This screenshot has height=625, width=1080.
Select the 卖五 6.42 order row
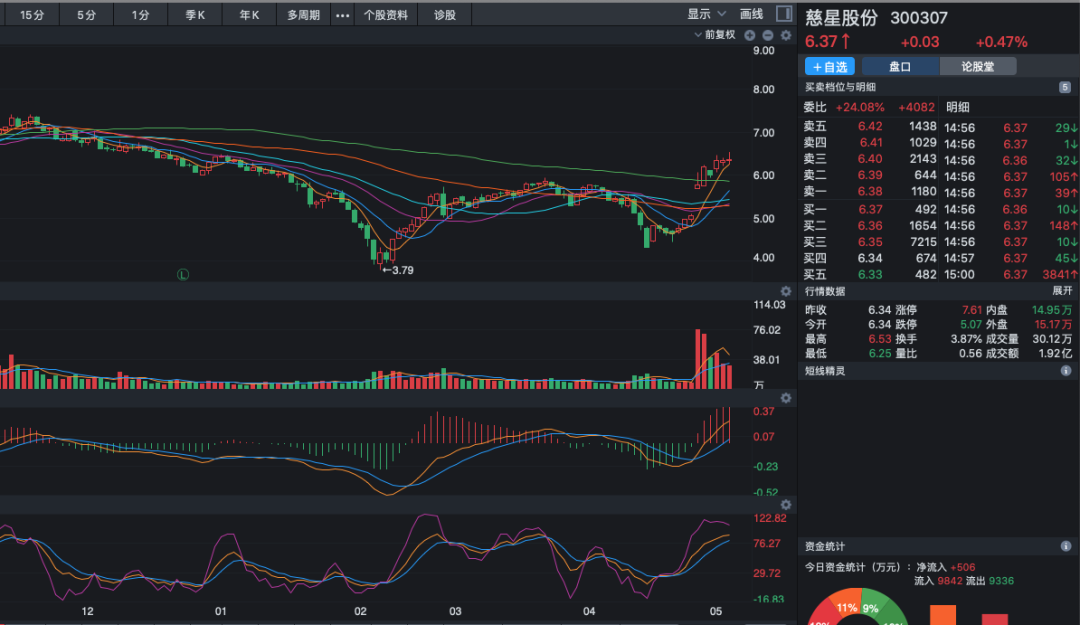tap(870, 127)
